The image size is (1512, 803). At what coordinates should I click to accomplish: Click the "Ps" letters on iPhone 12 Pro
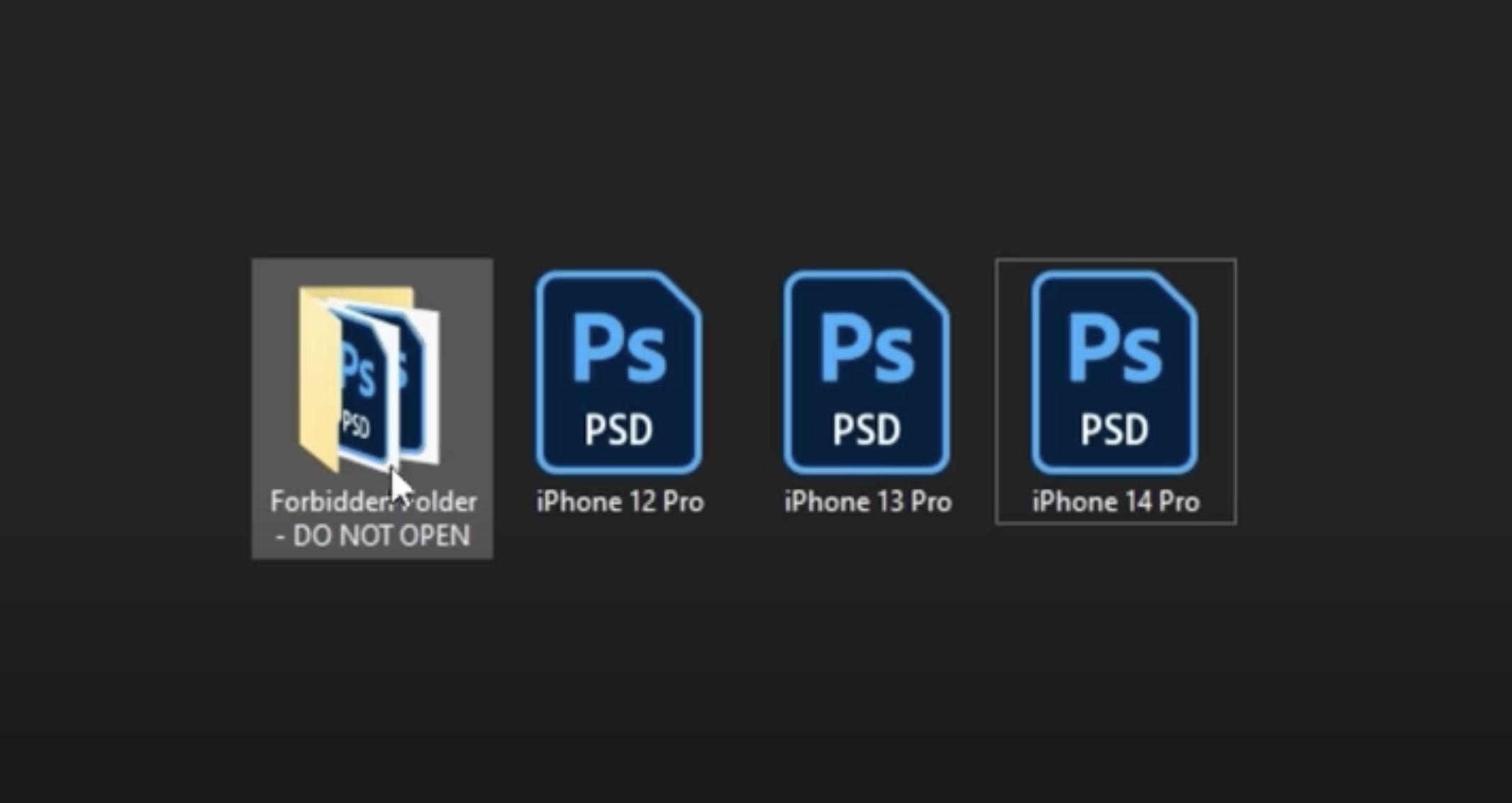point(618,349)
